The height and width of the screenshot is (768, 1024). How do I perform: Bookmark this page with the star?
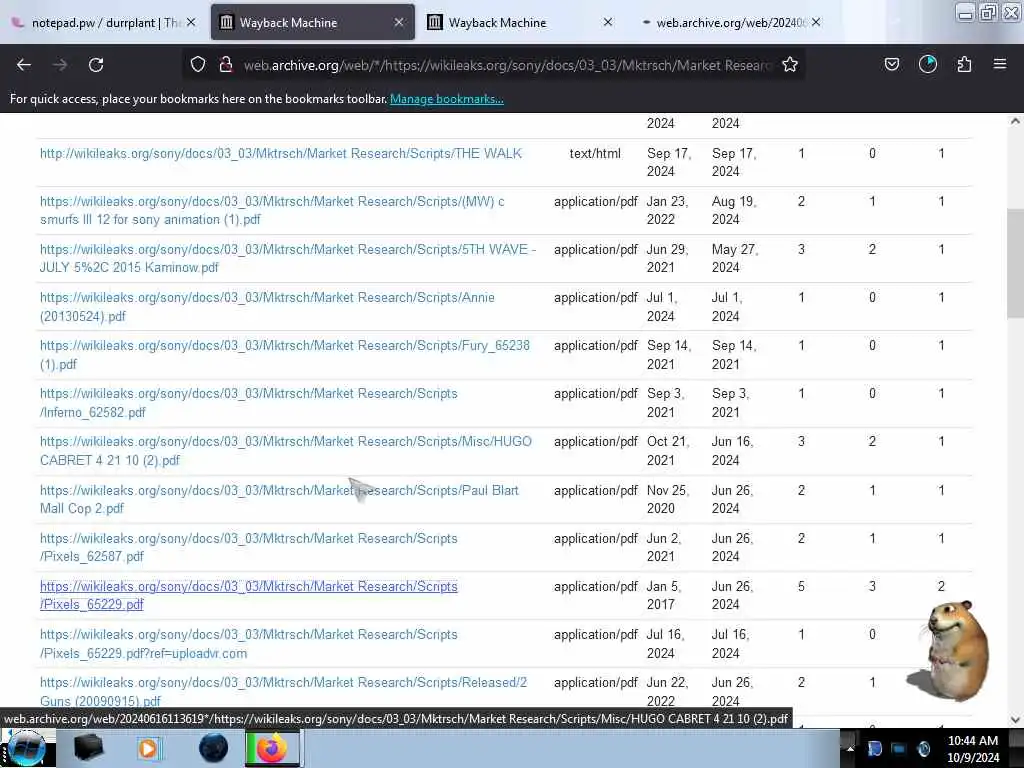point(790,64)
